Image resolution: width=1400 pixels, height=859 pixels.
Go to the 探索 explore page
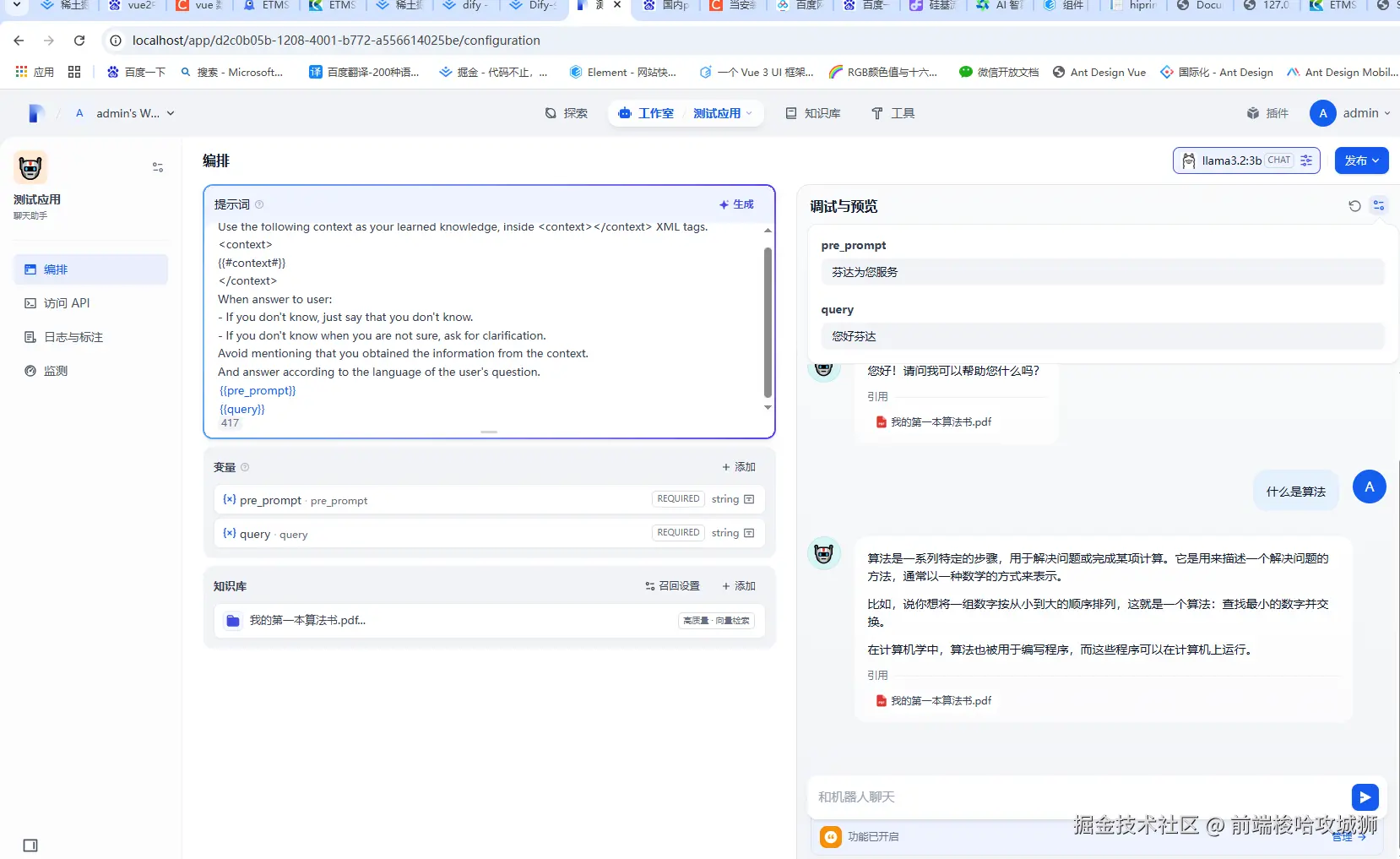tap(567, 113)
